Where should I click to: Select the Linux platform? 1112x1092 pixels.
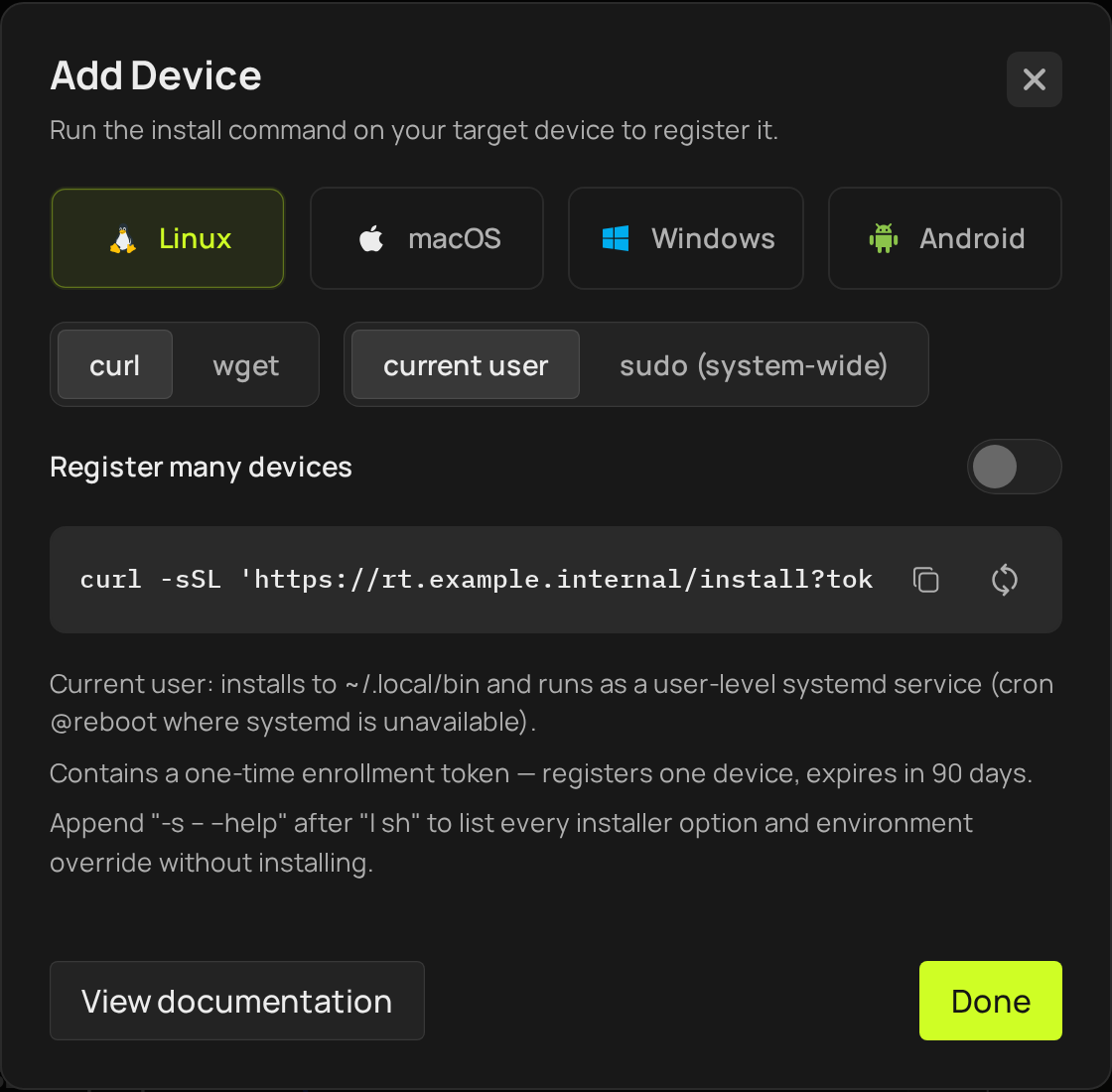click(x=168, y=238)
